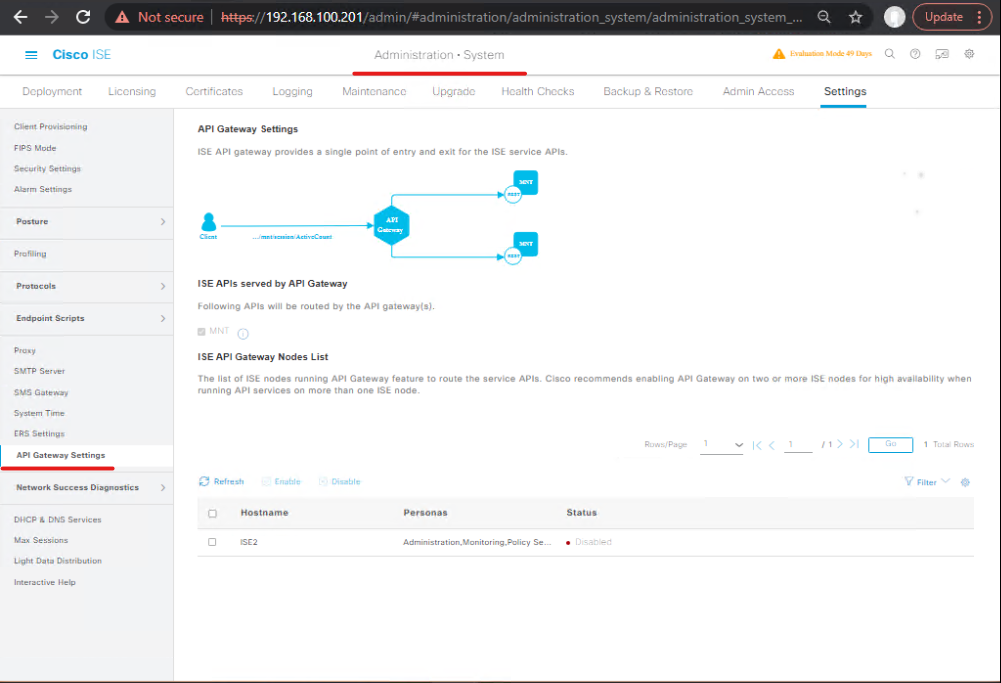Viewport: 1001px width, 683px height.
Task: Open the table Filter funnel
Action: (908, 481)
